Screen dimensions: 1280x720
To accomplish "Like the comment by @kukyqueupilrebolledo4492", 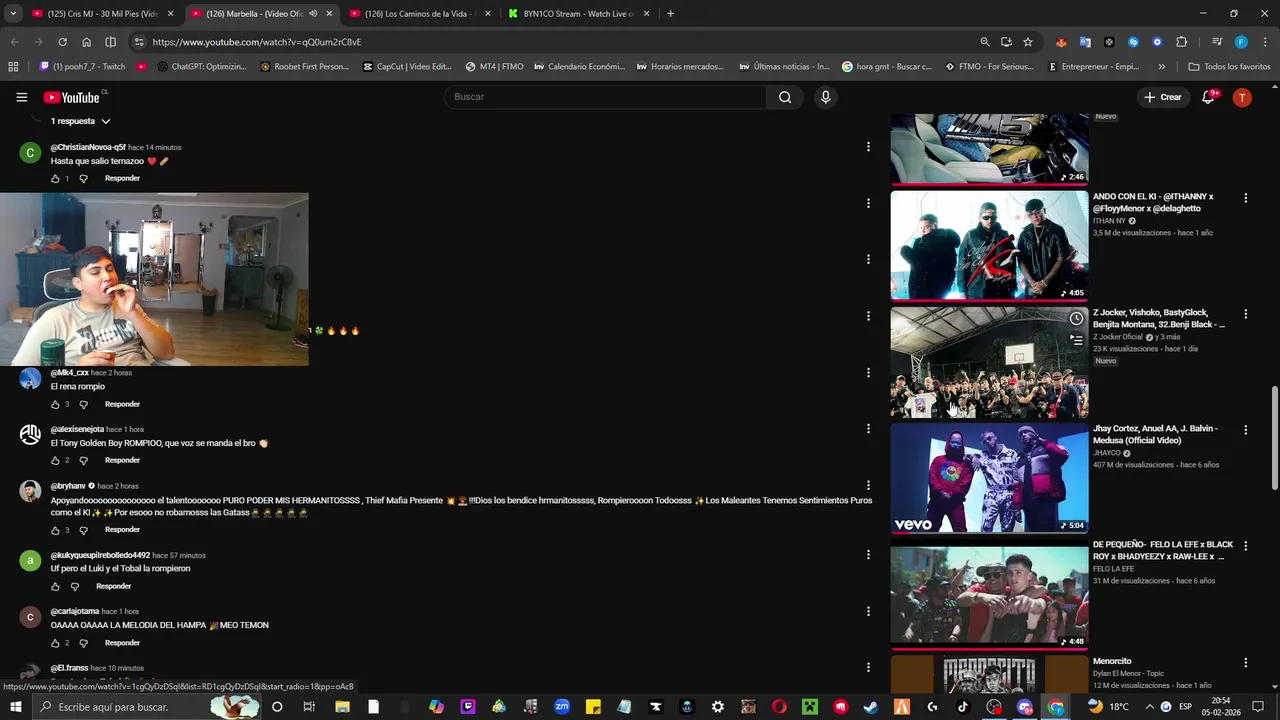I will tap(55, 587).
